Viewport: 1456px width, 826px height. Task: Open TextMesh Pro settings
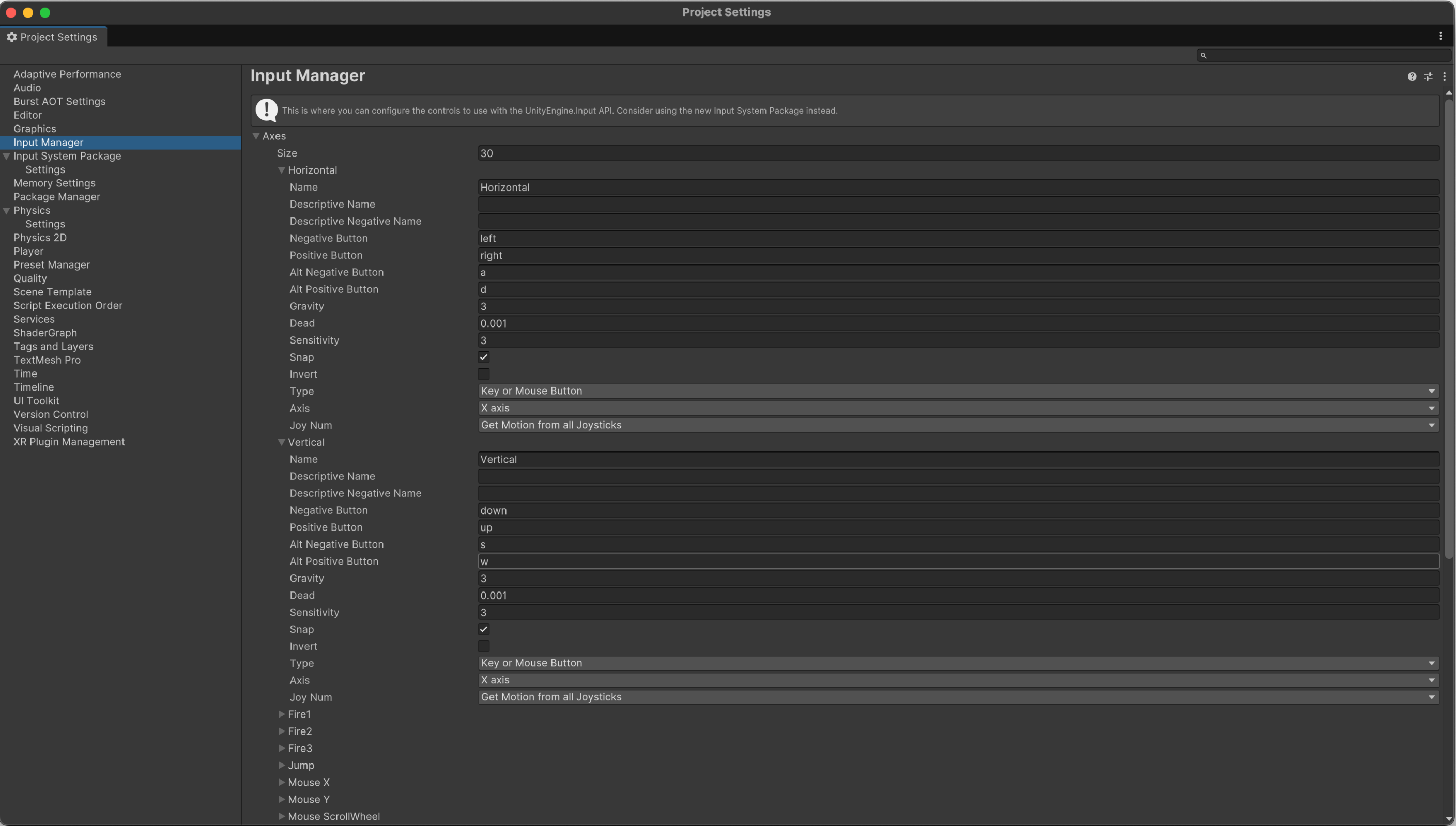47,360
